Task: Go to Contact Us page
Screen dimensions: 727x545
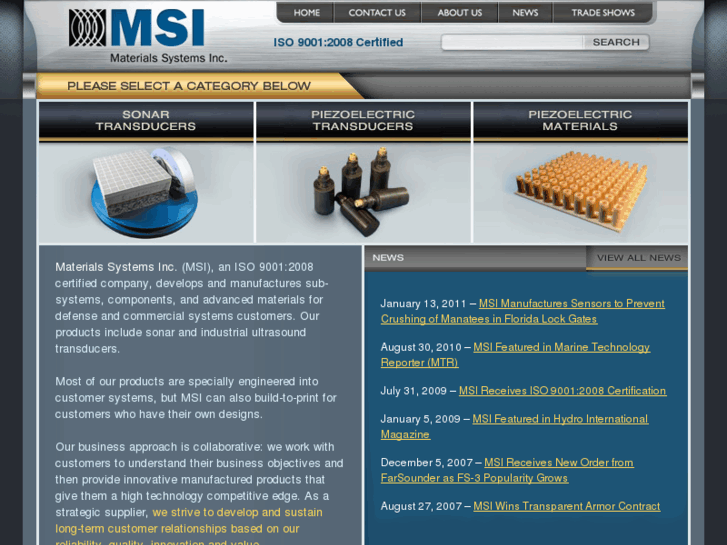Action: [377, 13]
